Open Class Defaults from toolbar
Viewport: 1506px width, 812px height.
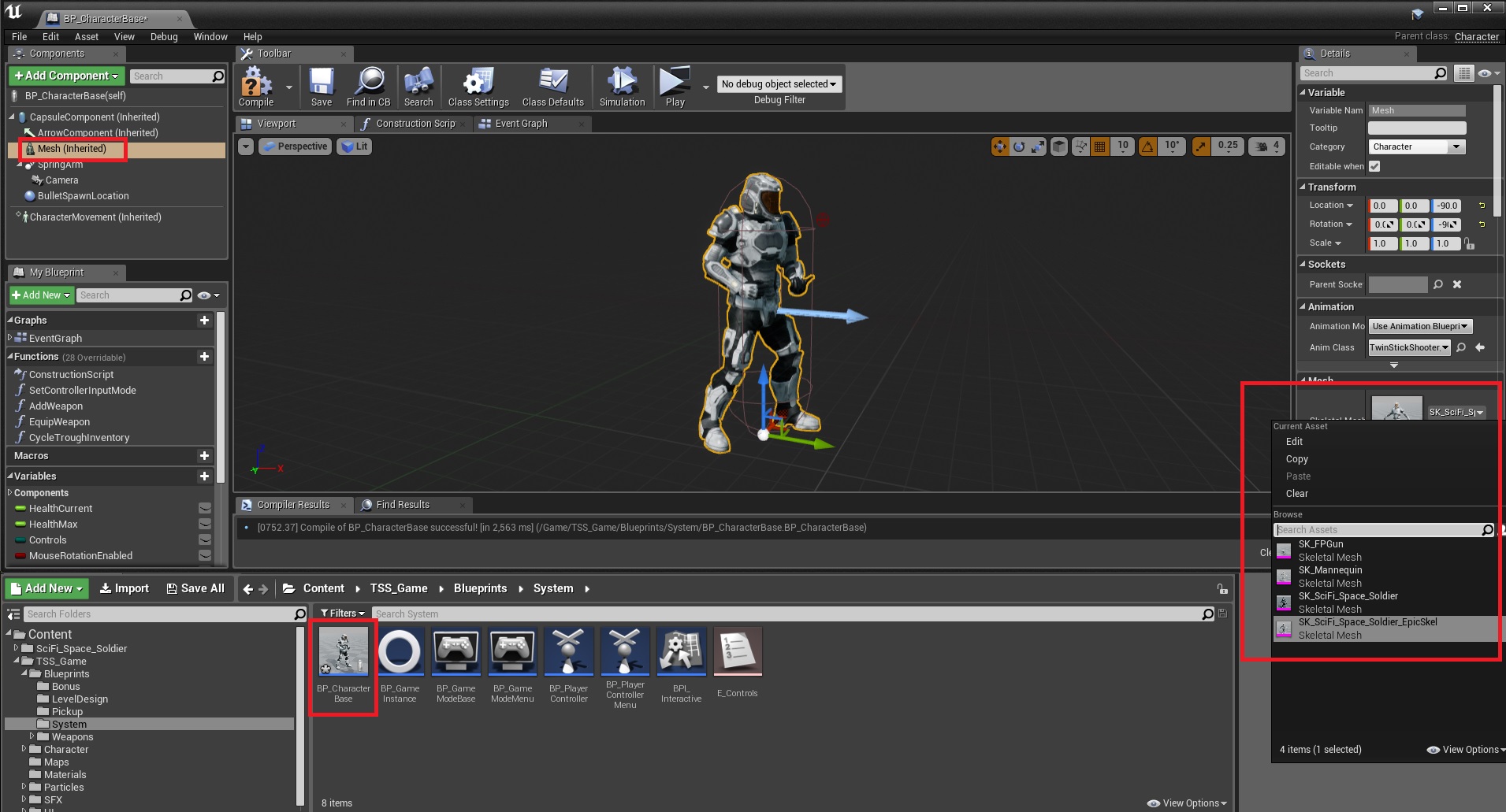(552, 85)
